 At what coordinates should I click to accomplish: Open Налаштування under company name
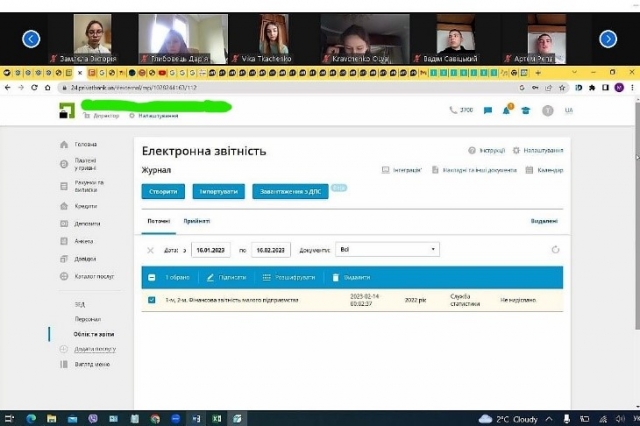click(154, 116)
